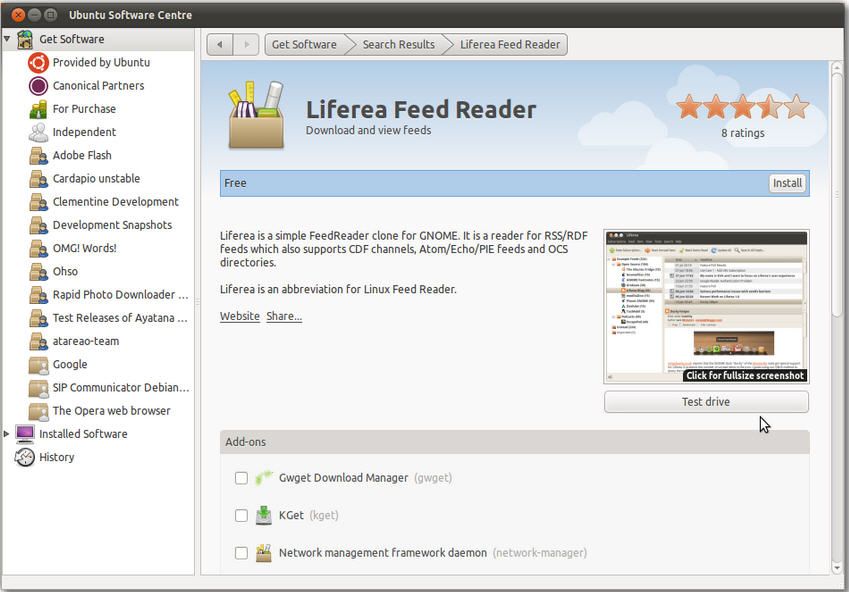Click the vertical scrollbar handle
849x592 pixels.
[x=837, y=194]
